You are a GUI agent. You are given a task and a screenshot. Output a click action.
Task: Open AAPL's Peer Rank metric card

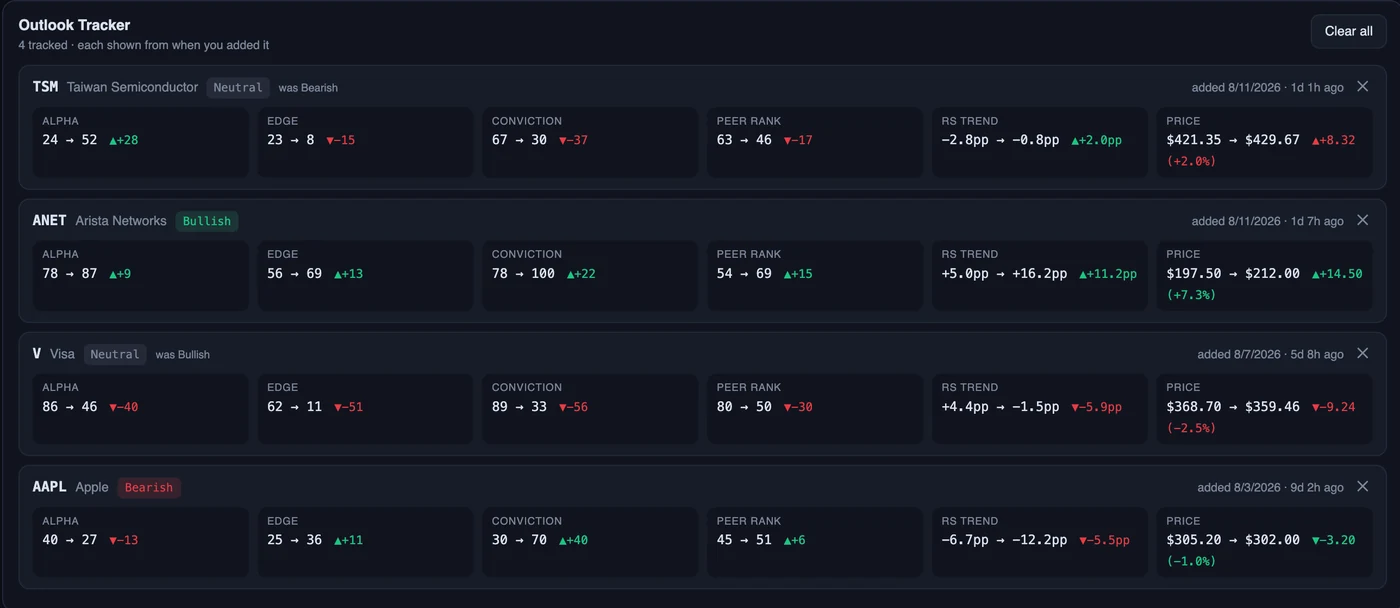point(815,542)
